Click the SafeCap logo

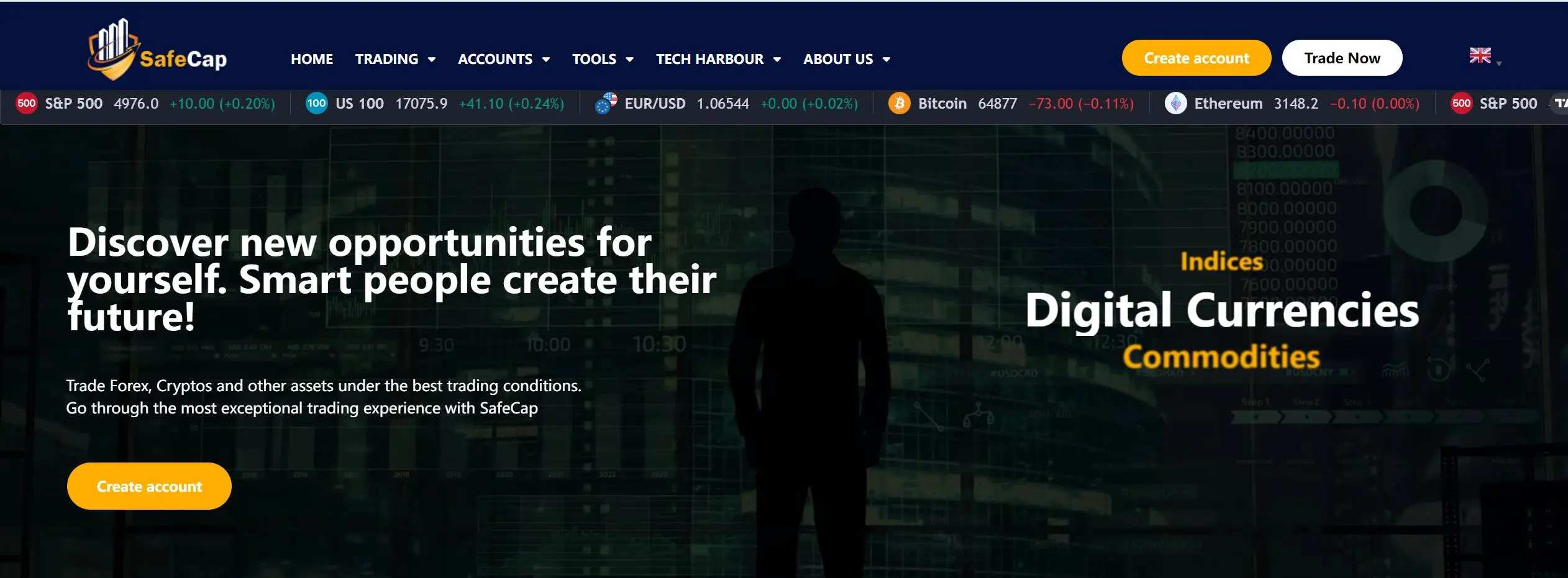(x=157, y=50)
